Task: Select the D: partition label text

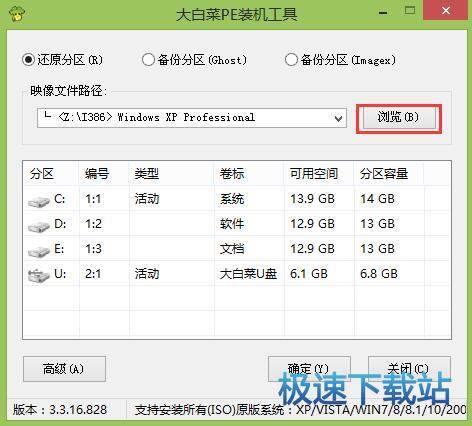Action: click(x=60, y=224)
